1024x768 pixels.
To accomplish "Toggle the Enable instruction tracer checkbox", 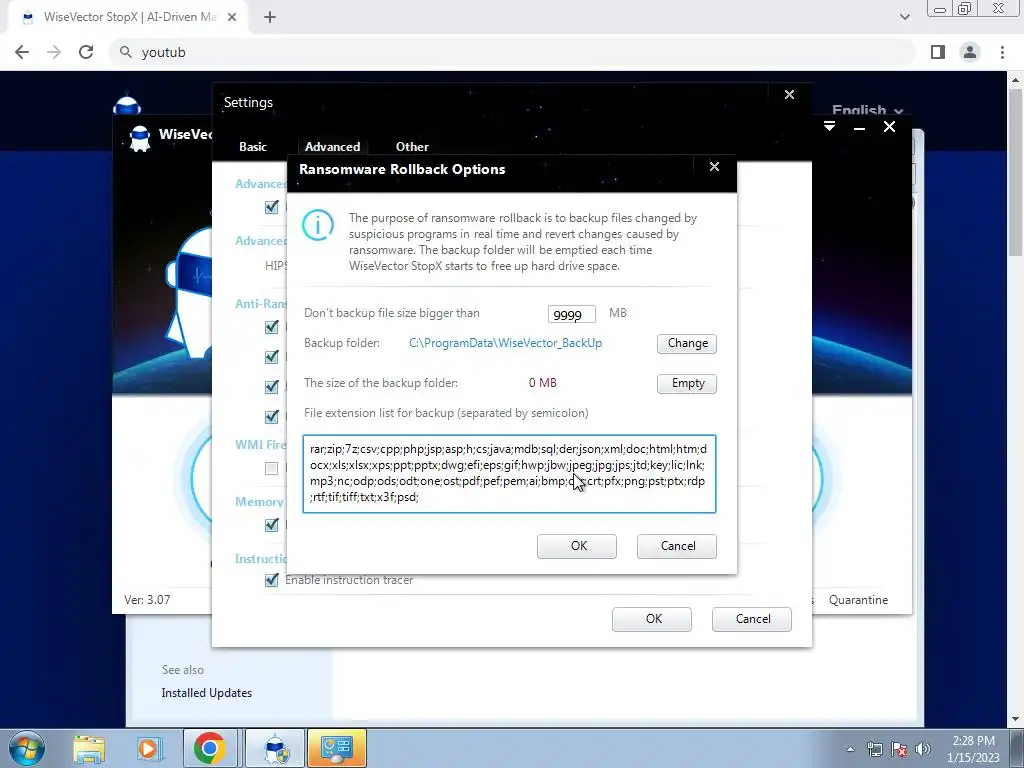I will (x=272, y=580).
